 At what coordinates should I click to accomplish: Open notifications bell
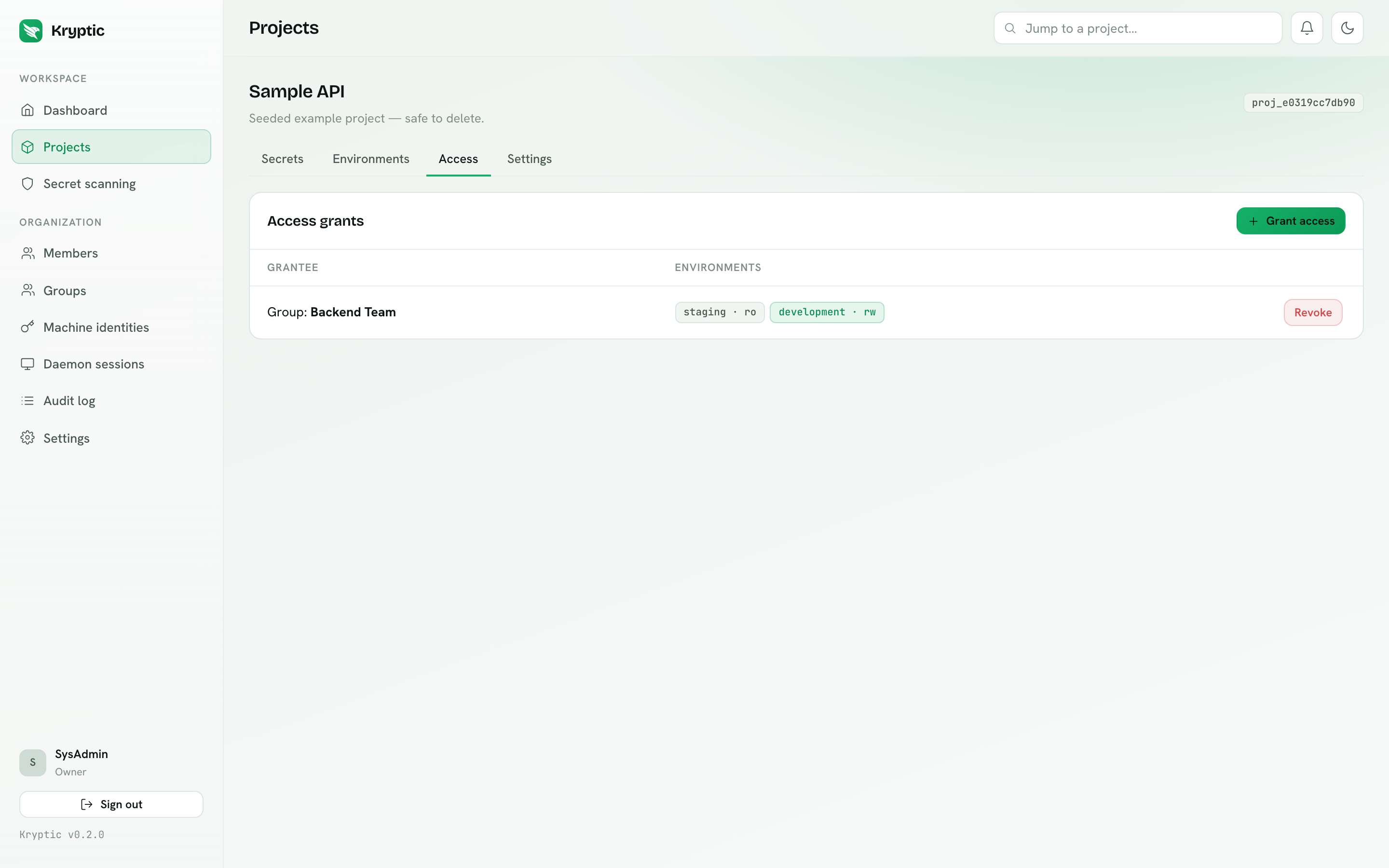point(1307,28)
